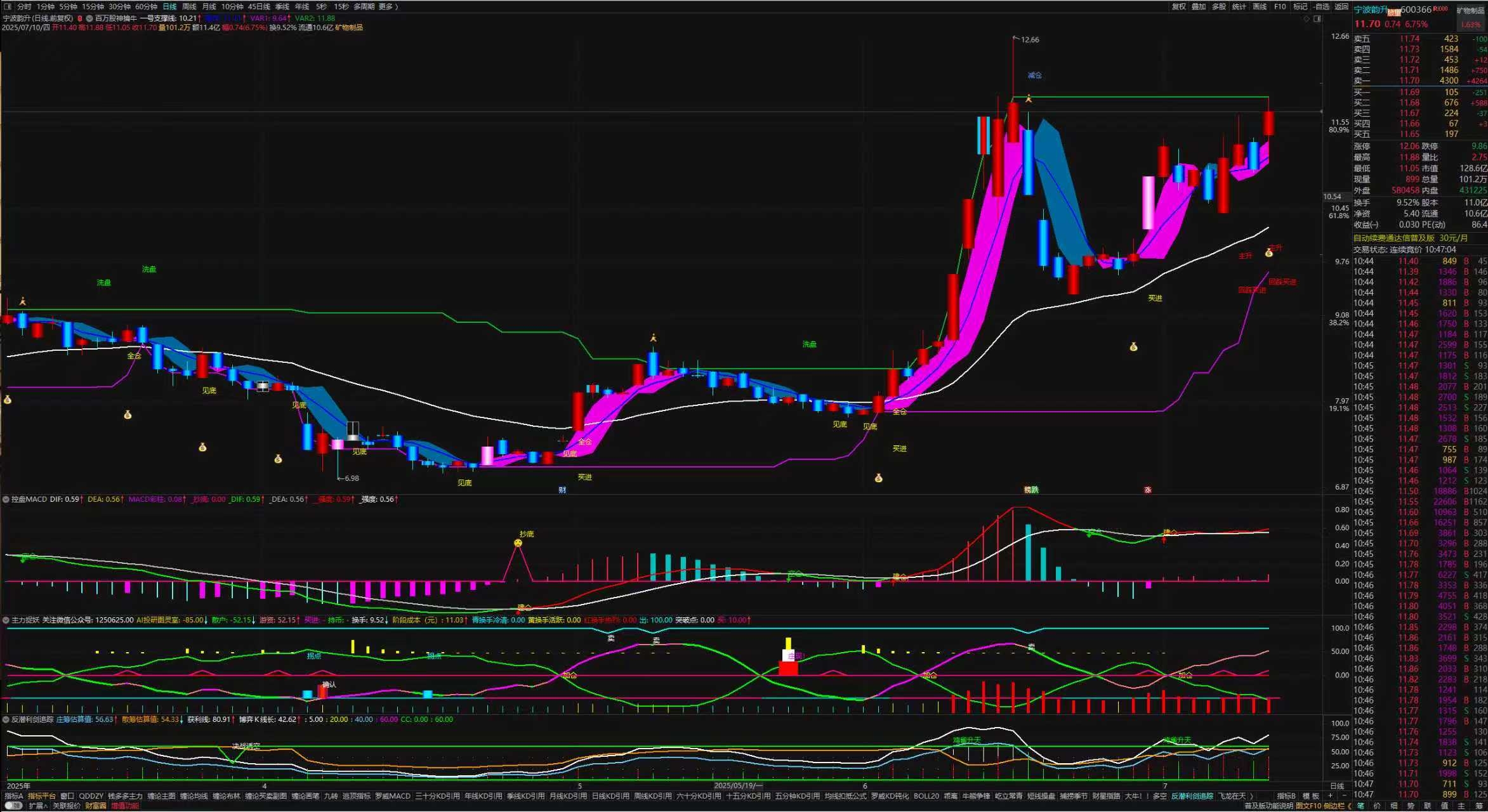Click the panel layout icon before 分时
This screenshot has width=1488, height=812.
pos(8,6)
